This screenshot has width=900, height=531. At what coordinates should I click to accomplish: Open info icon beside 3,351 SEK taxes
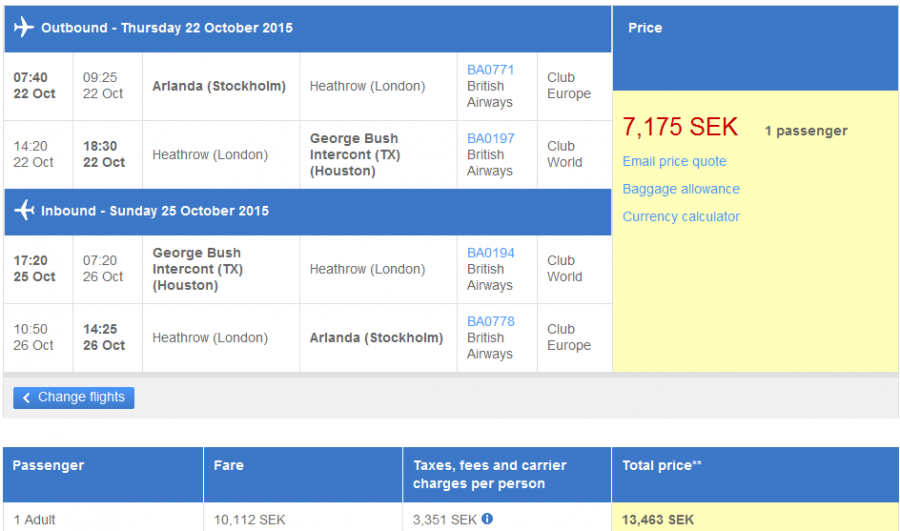coord(487,519)
